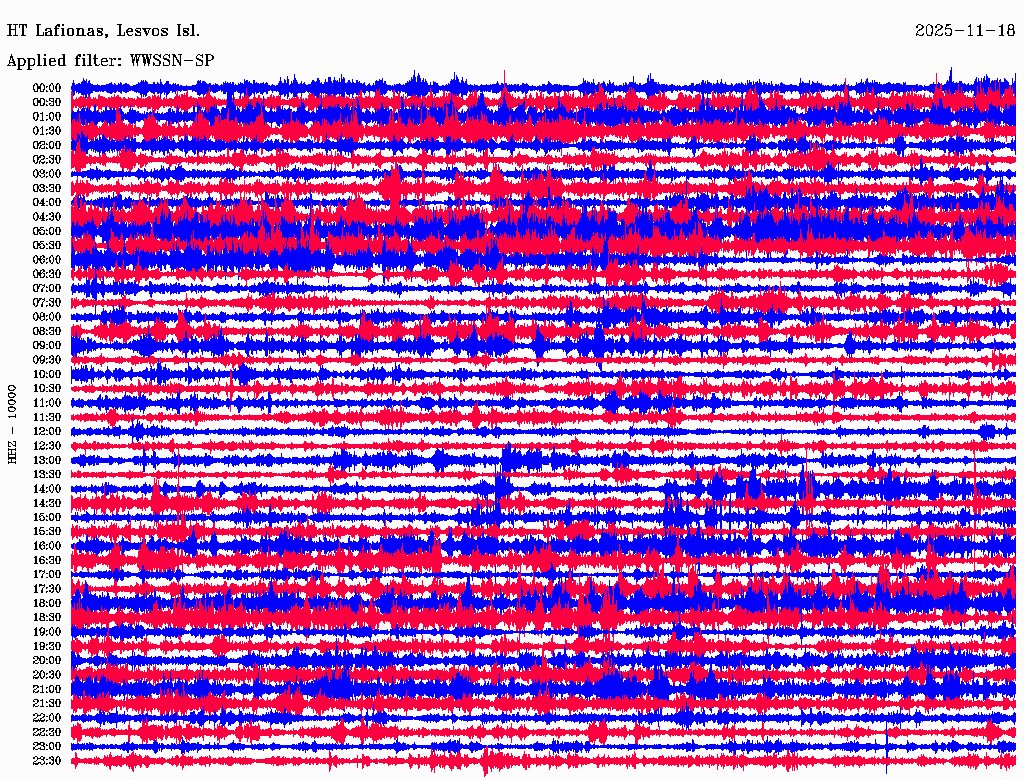Select the 16:30 time label

coord(46,560)
